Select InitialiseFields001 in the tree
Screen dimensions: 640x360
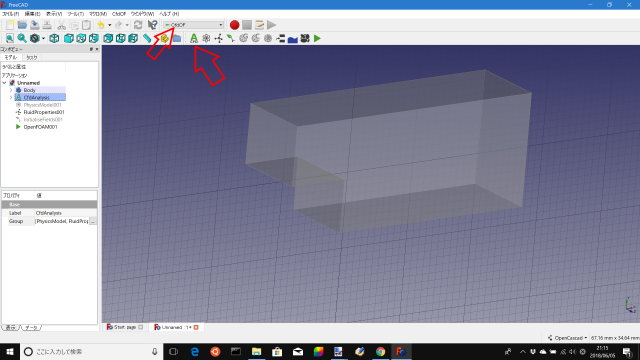[43, 120]
